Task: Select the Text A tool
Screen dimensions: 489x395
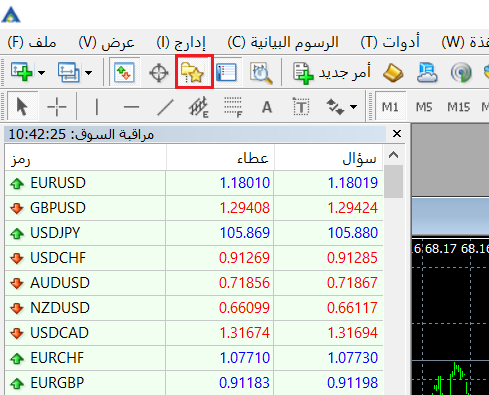Action: pos(267,107)
